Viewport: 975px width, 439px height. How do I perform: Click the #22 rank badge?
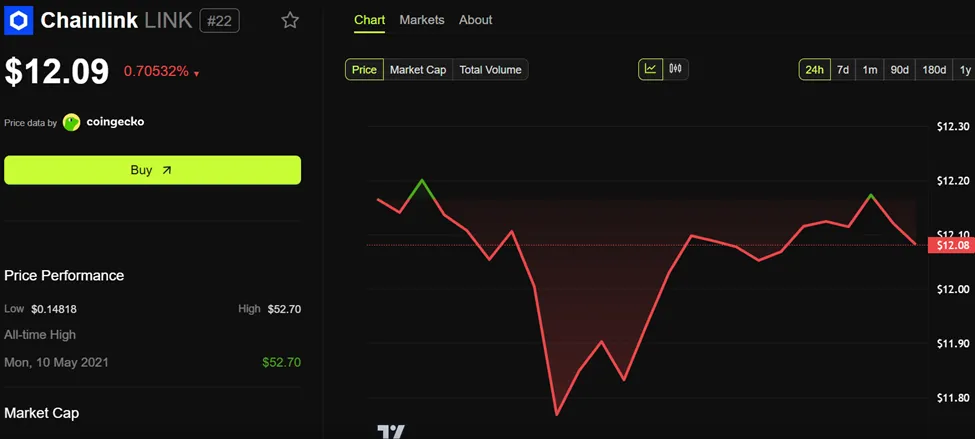click(x=219, y=20)
